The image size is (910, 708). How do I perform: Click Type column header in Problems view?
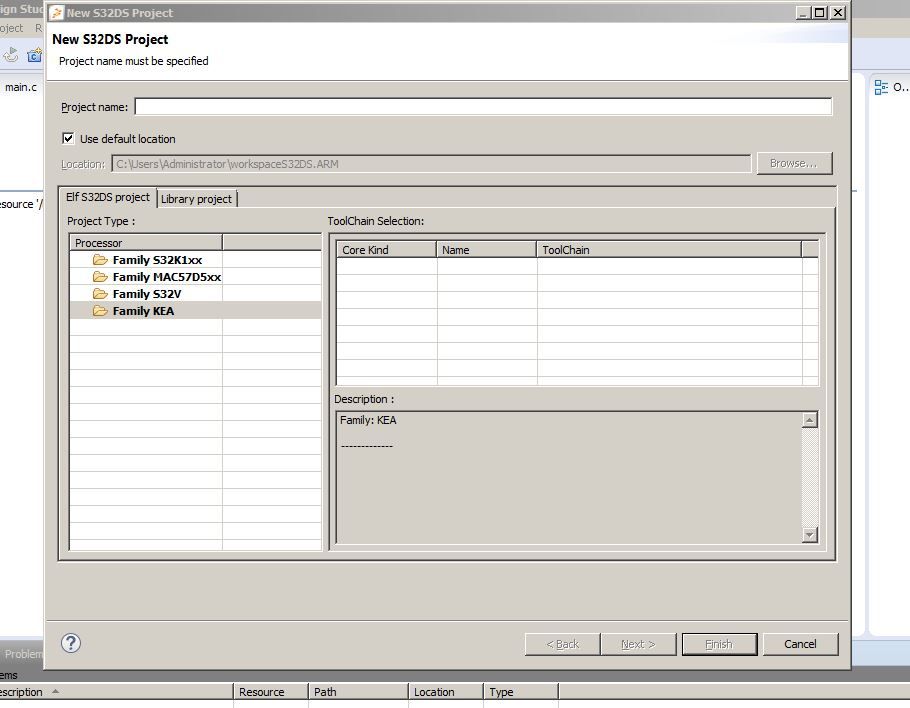point(521,692)
